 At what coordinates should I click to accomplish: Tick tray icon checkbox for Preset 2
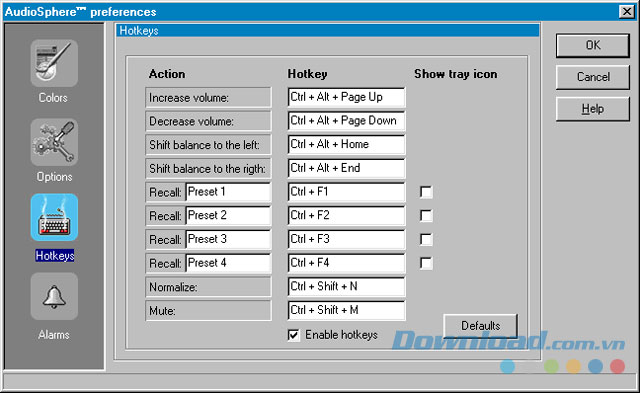pos(426,215)
